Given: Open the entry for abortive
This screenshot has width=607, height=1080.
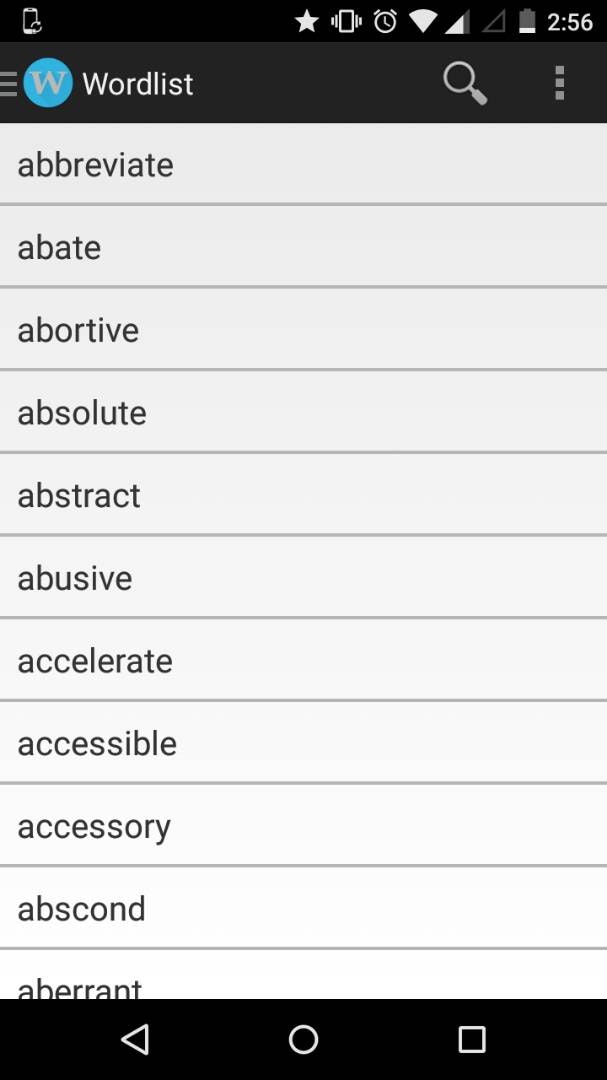Looking at the screenshot, I should tap(78, 330).
